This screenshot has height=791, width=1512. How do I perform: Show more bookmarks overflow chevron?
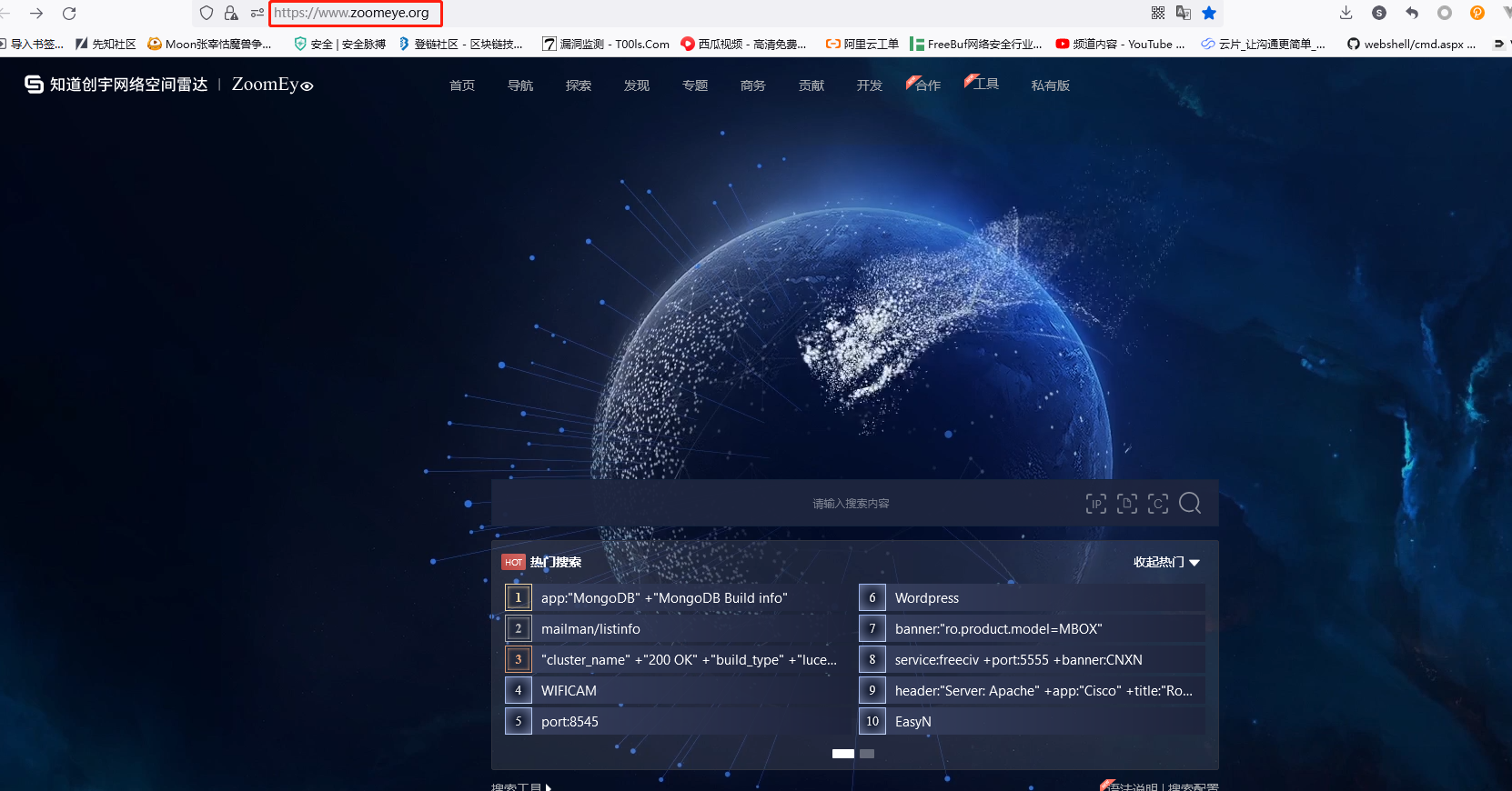click(x=1498, y=44)
